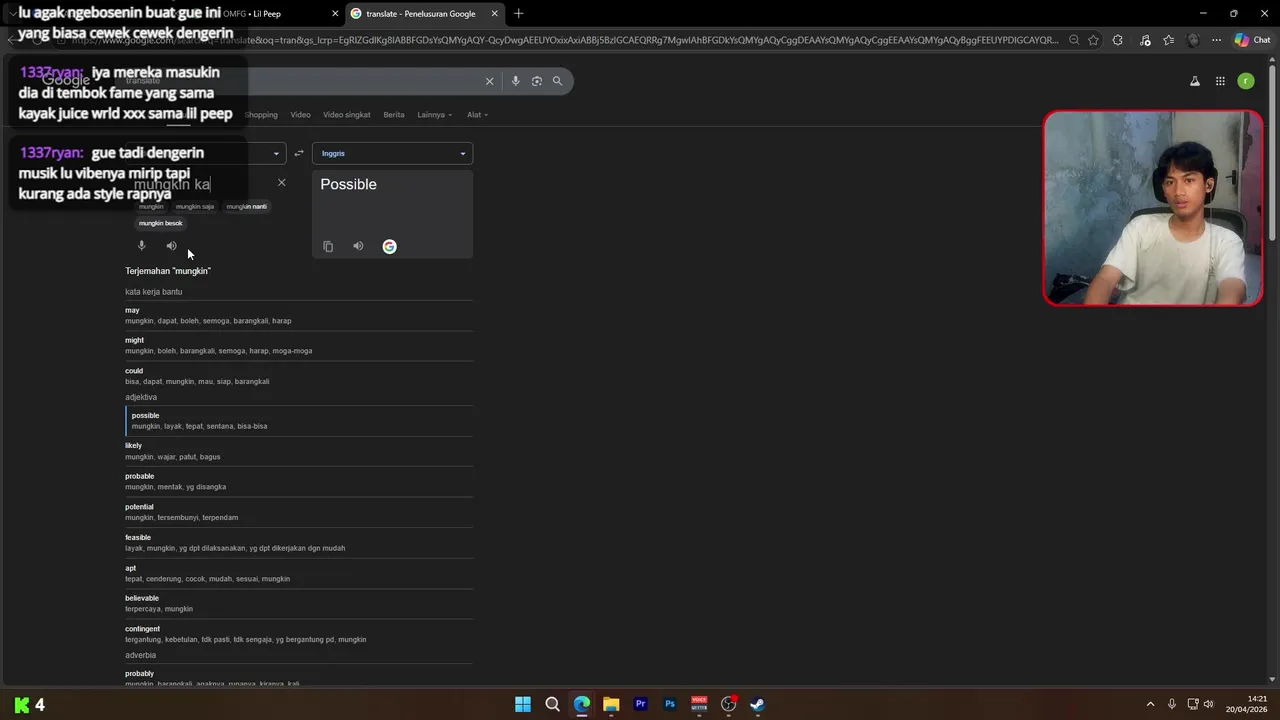The height and width of the screenshot is (720, 1280).
Task: Open volume control in system tray
Action: (1208, 704)
